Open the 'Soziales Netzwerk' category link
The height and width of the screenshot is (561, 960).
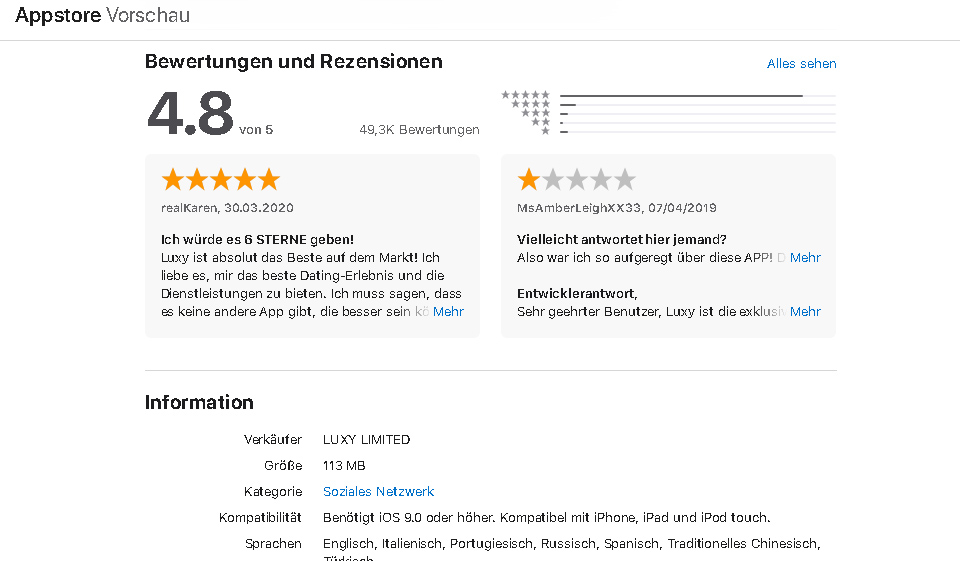[x=378, y=492]
